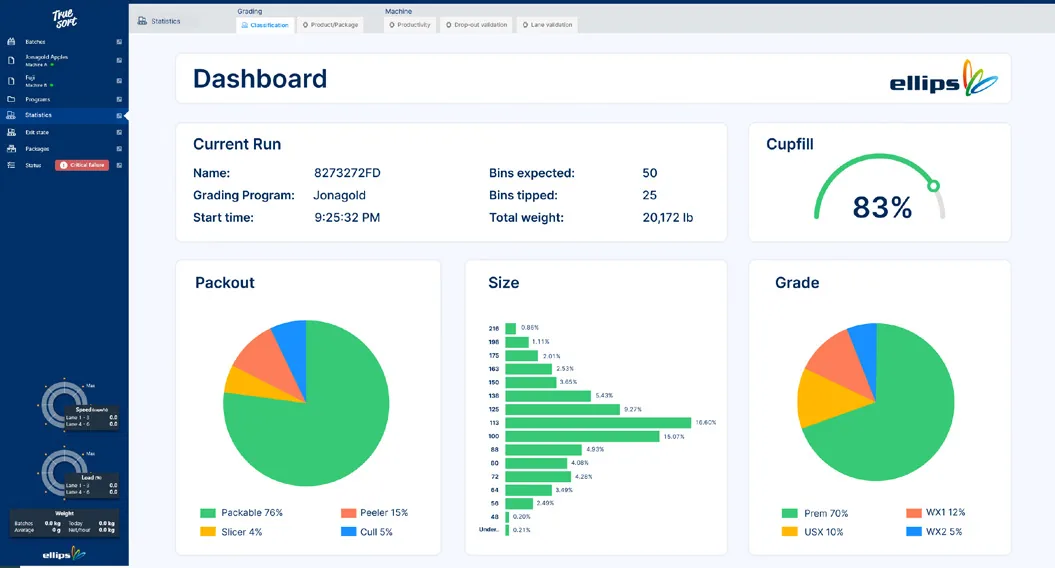The width and height of the screenshot is (1055, 568).
Task: Click the Critical failure status badge
Action: coord(82,165)
